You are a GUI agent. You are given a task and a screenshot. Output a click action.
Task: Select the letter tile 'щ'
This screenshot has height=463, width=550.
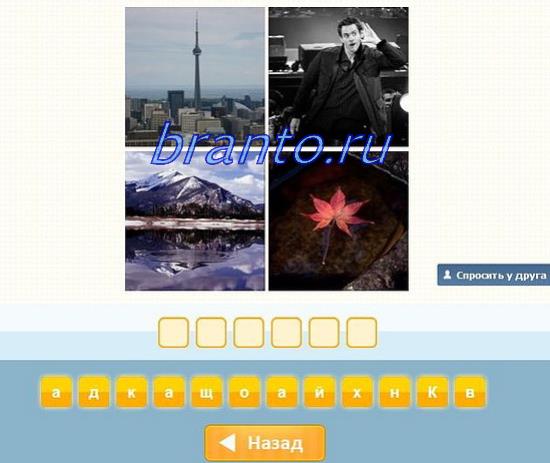coord(207,392)
